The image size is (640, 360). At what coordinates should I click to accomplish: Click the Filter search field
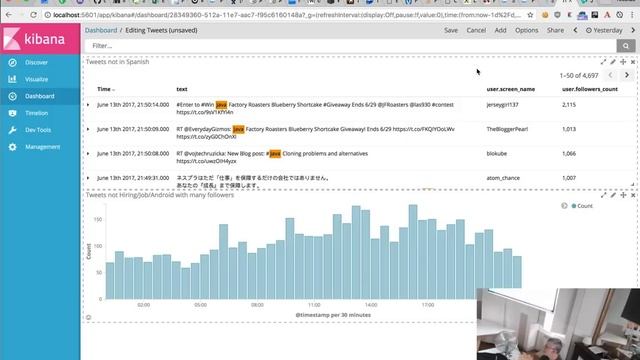(350, 46)
